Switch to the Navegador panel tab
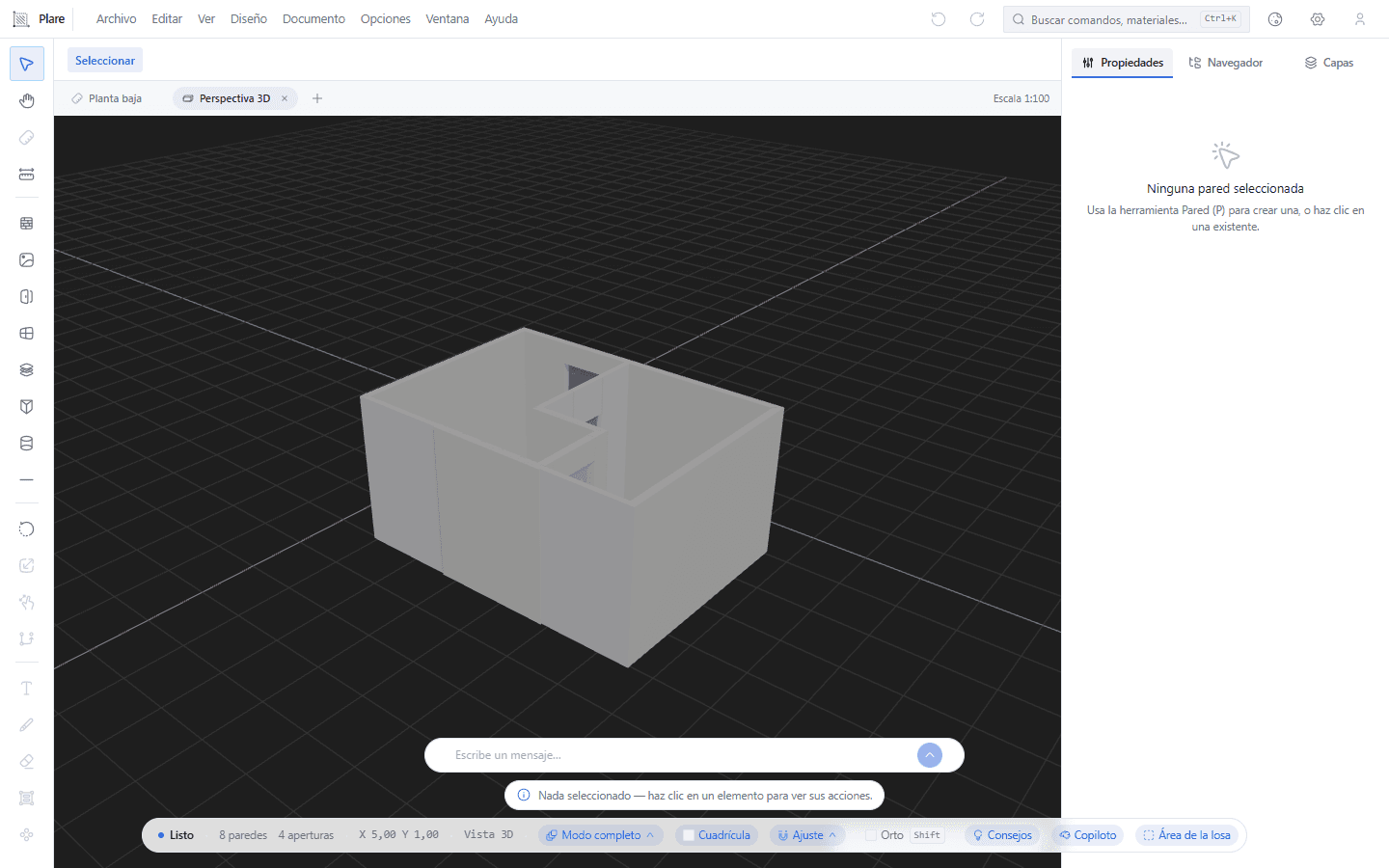 [1226, 63]
